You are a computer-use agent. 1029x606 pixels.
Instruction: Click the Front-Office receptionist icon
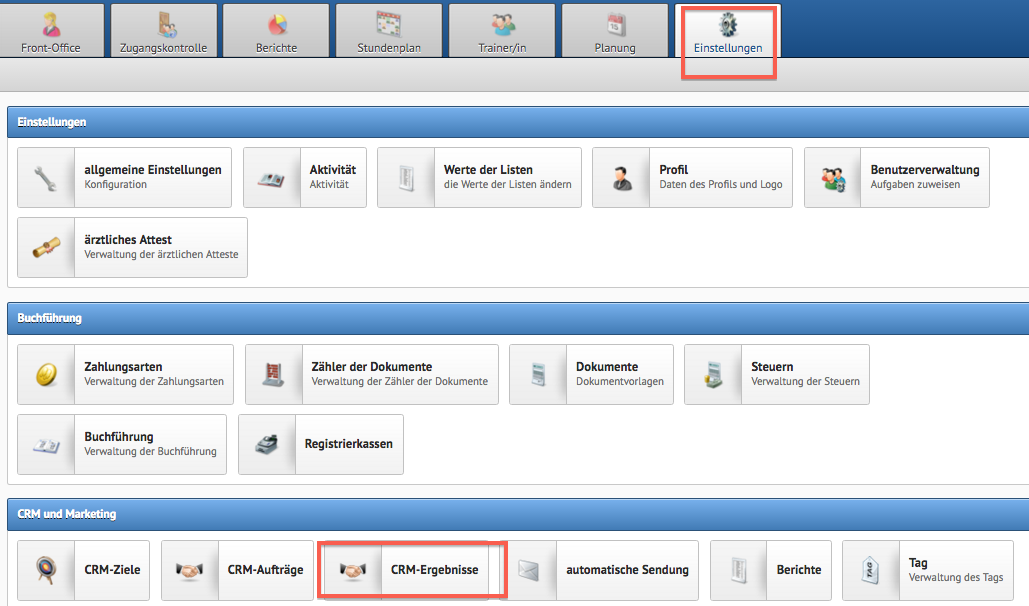pos(51,25)
